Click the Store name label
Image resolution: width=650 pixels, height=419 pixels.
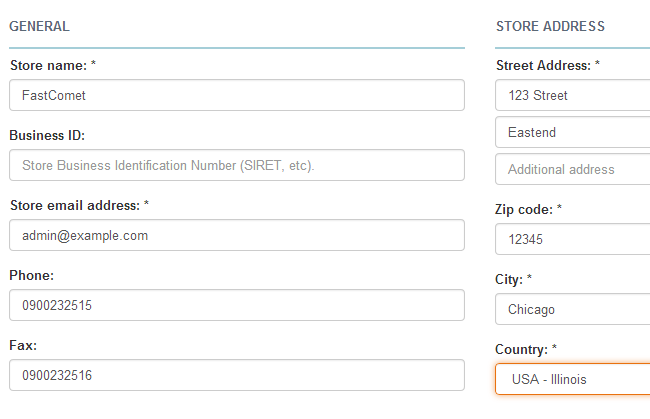click(x=52, y=66)
